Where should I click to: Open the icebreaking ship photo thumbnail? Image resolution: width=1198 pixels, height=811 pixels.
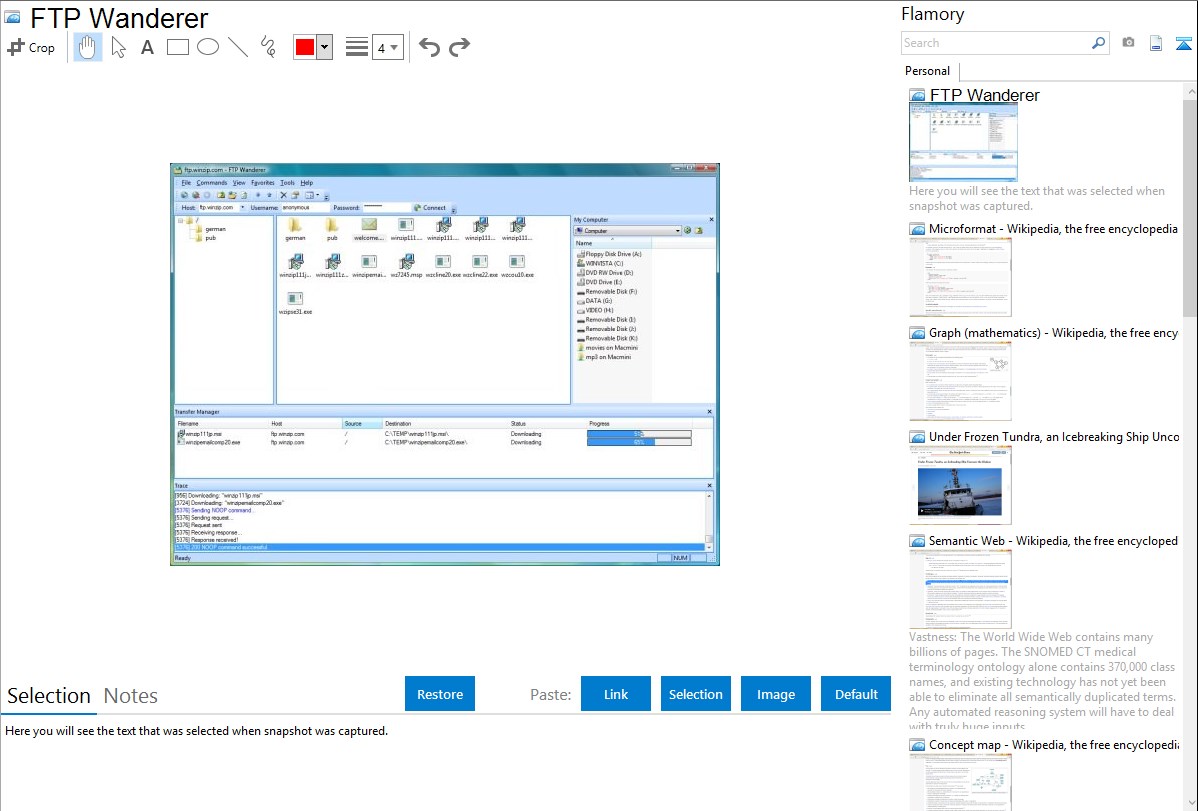(x=960, y=485)
